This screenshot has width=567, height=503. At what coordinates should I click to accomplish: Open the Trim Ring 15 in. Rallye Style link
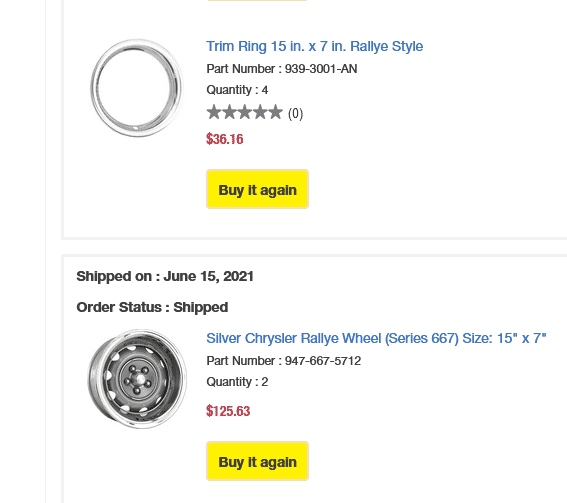[x=315, y=47]
